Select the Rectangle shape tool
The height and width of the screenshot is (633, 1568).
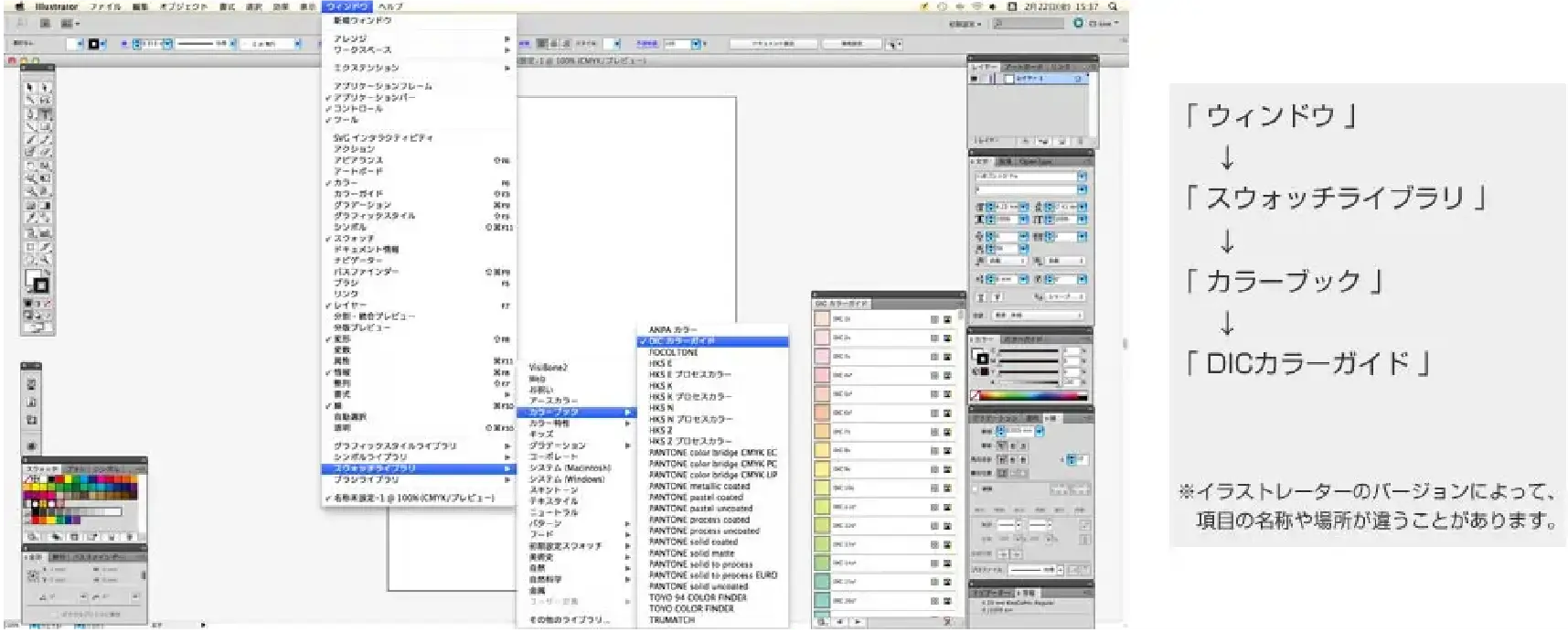[x=46, y=127]
